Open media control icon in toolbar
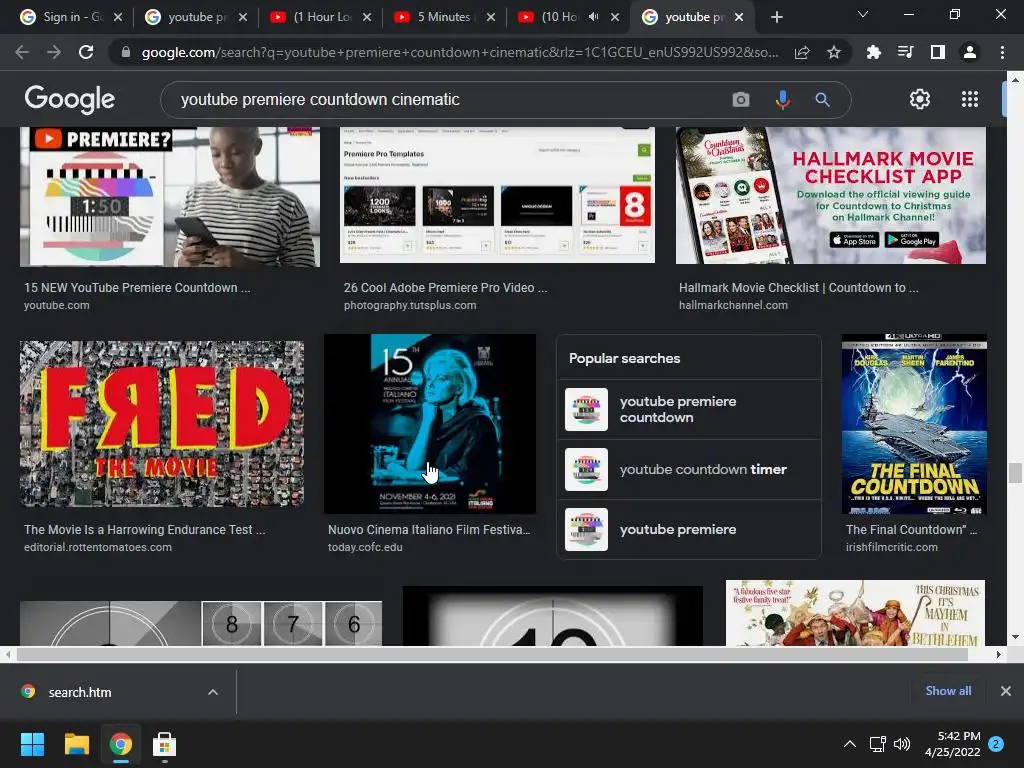 click(905, 52)
